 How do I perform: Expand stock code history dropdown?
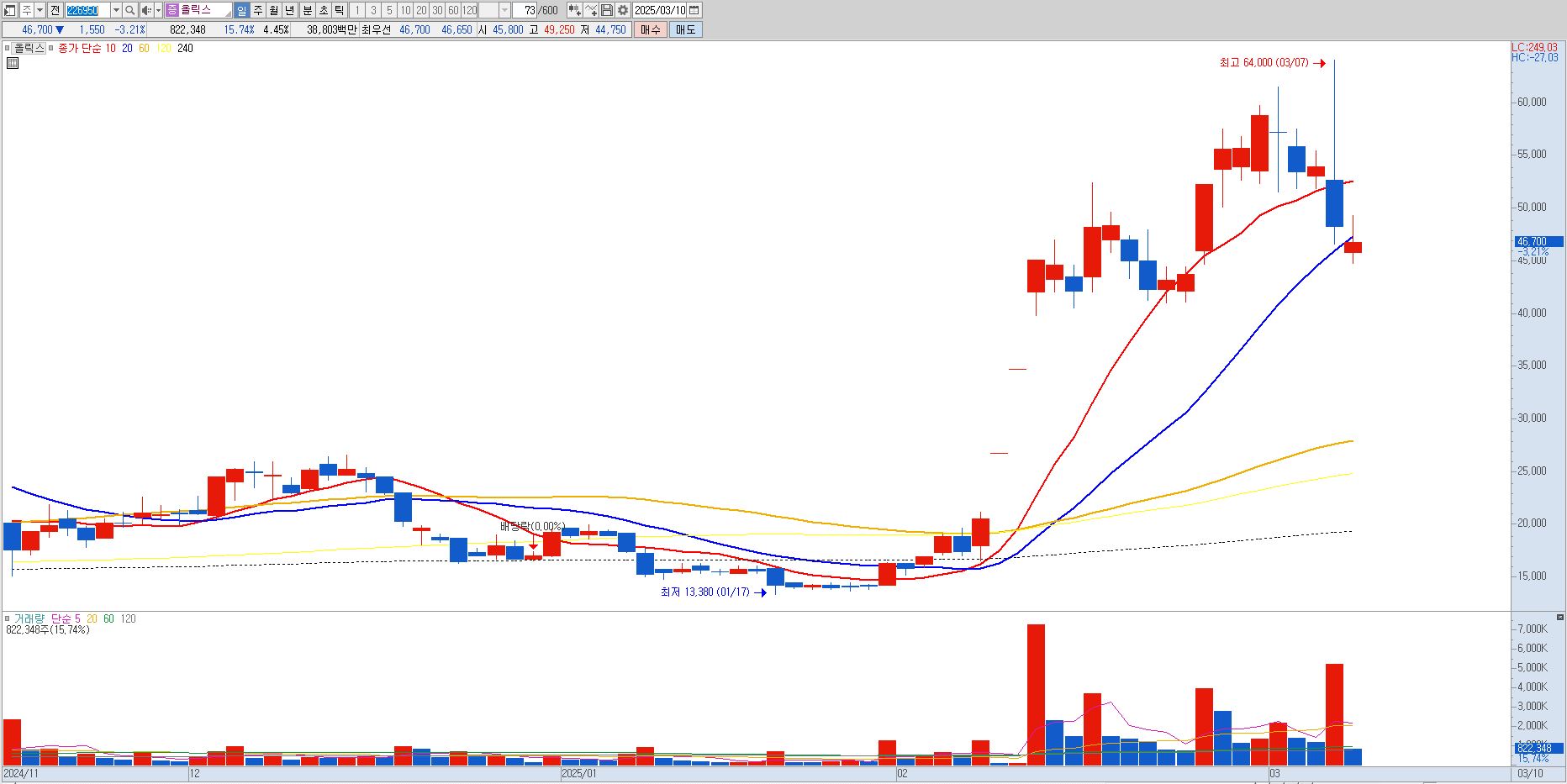(x=116, y=10)
